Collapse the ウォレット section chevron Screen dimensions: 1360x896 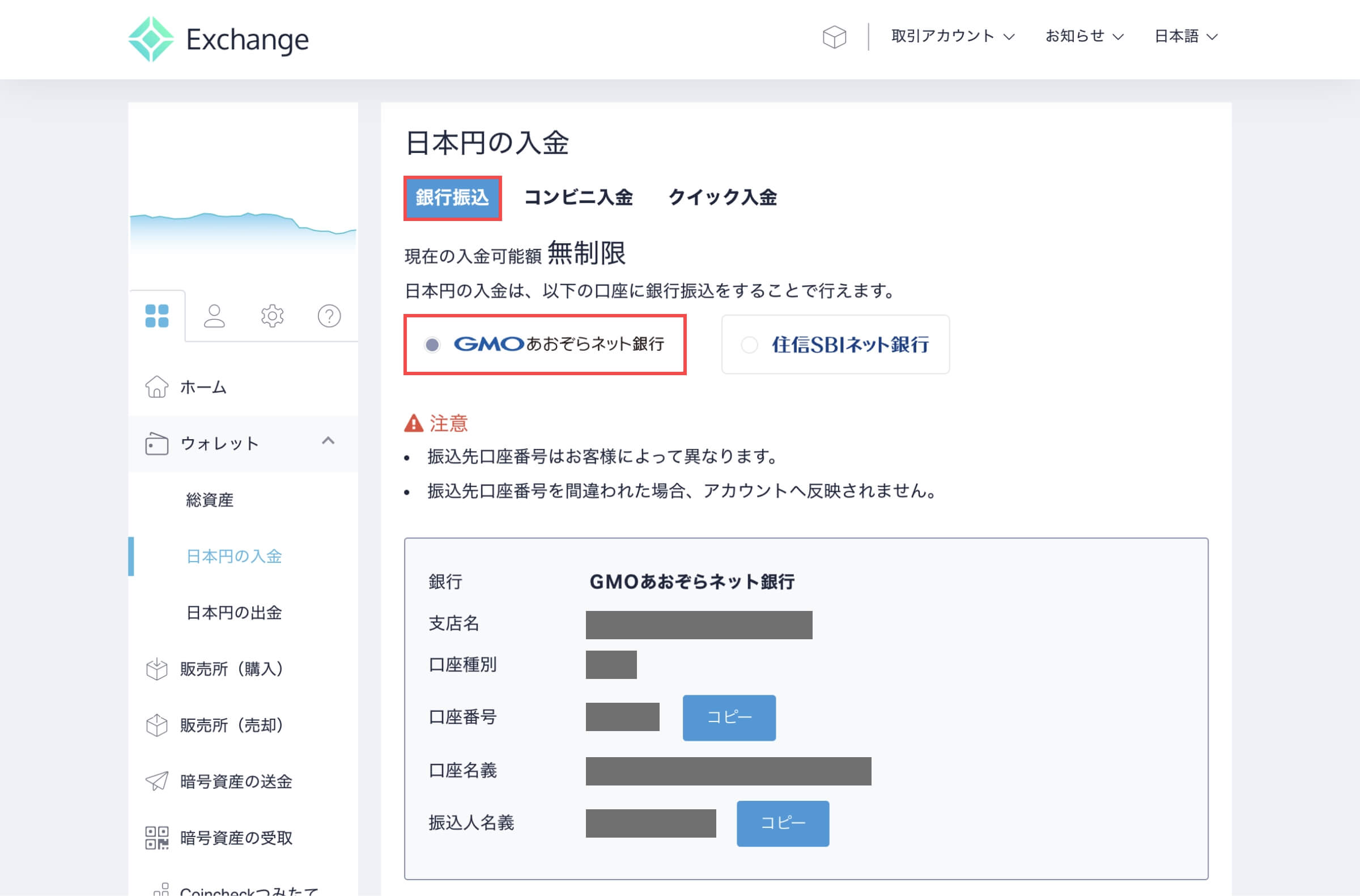coord(328,440)
